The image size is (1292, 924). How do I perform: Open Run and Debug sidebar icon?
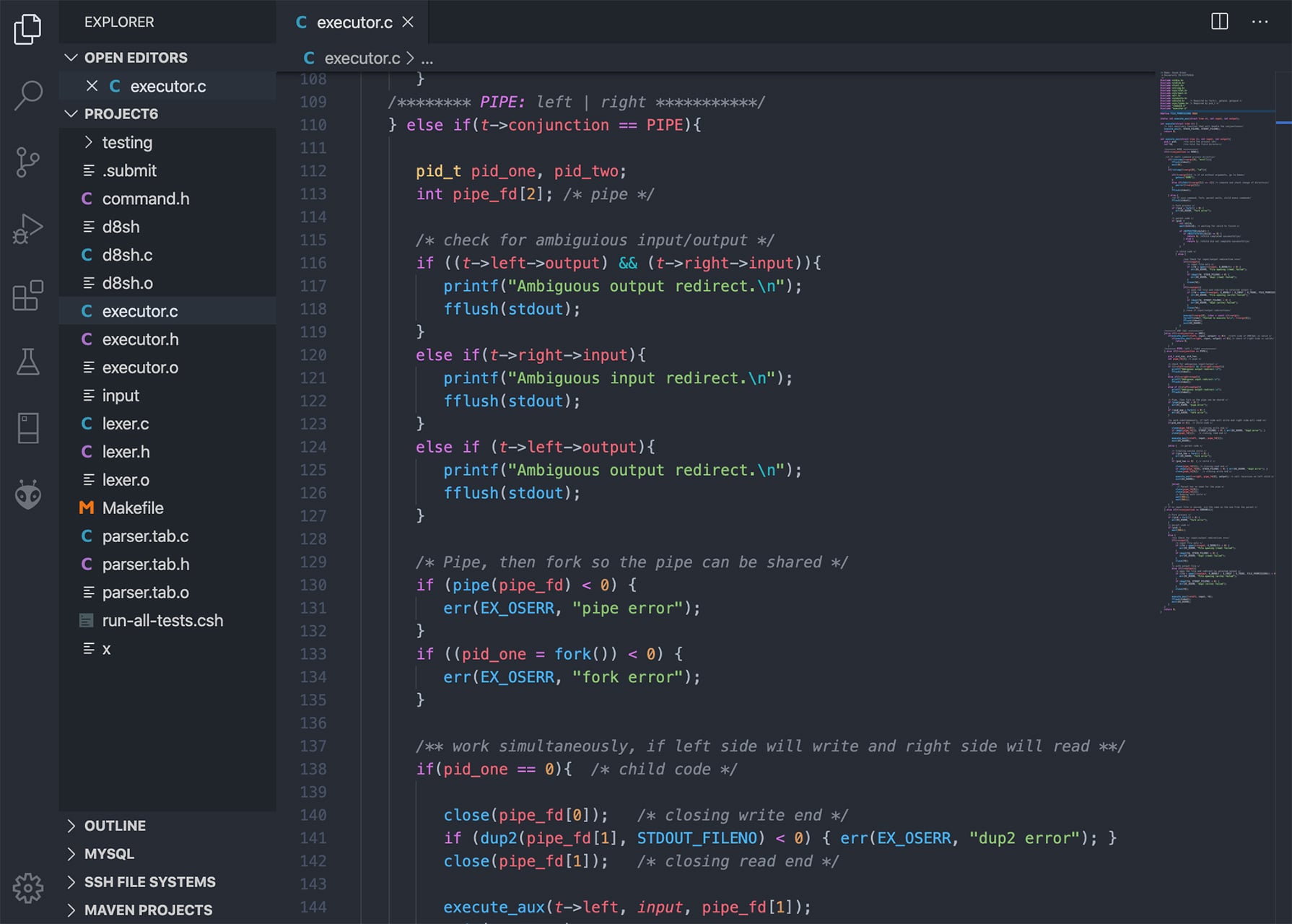click(x=27, y=227)
